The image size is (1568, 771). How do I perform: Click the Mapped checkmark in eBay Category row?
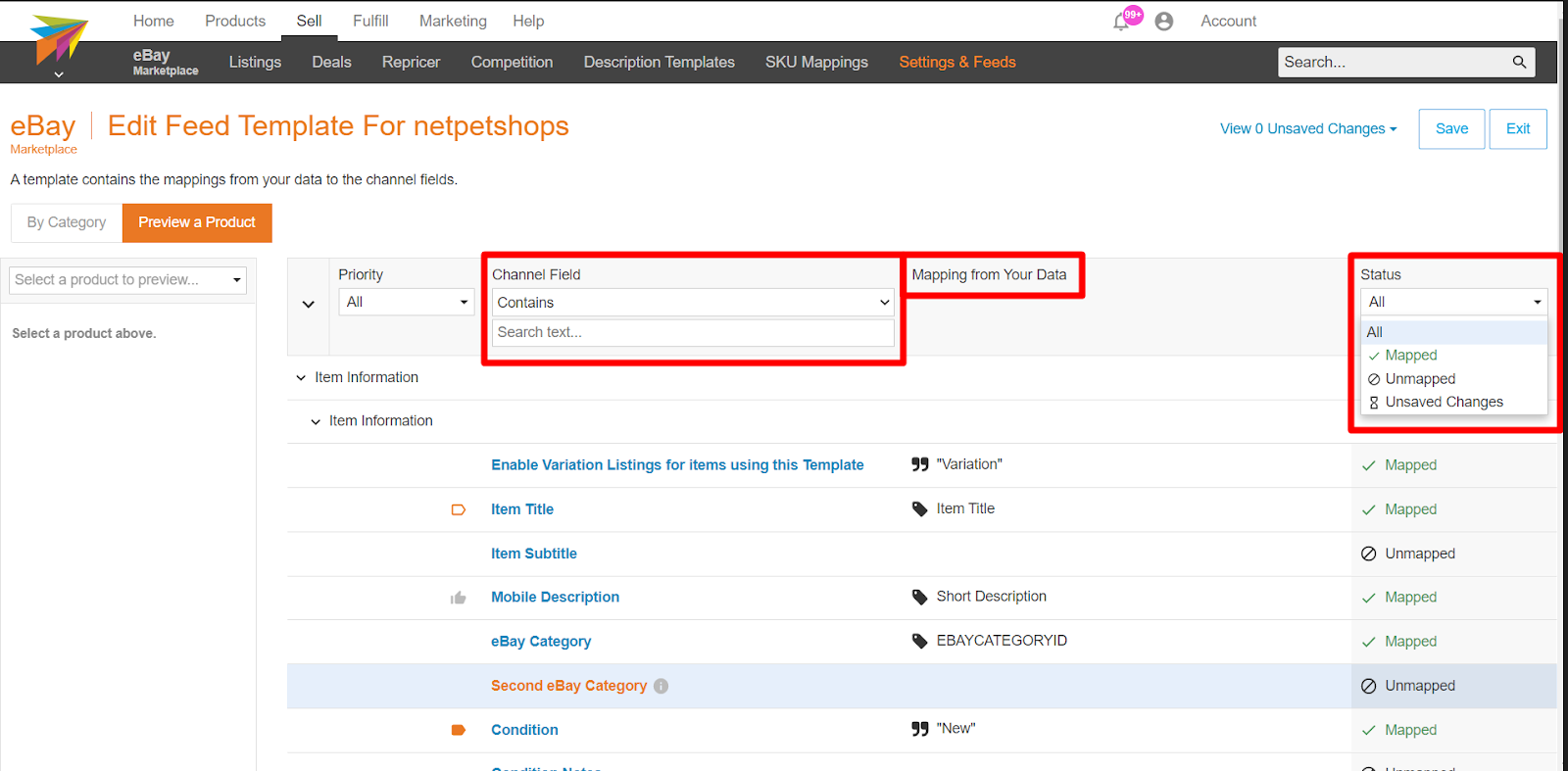pos(1369,642)
